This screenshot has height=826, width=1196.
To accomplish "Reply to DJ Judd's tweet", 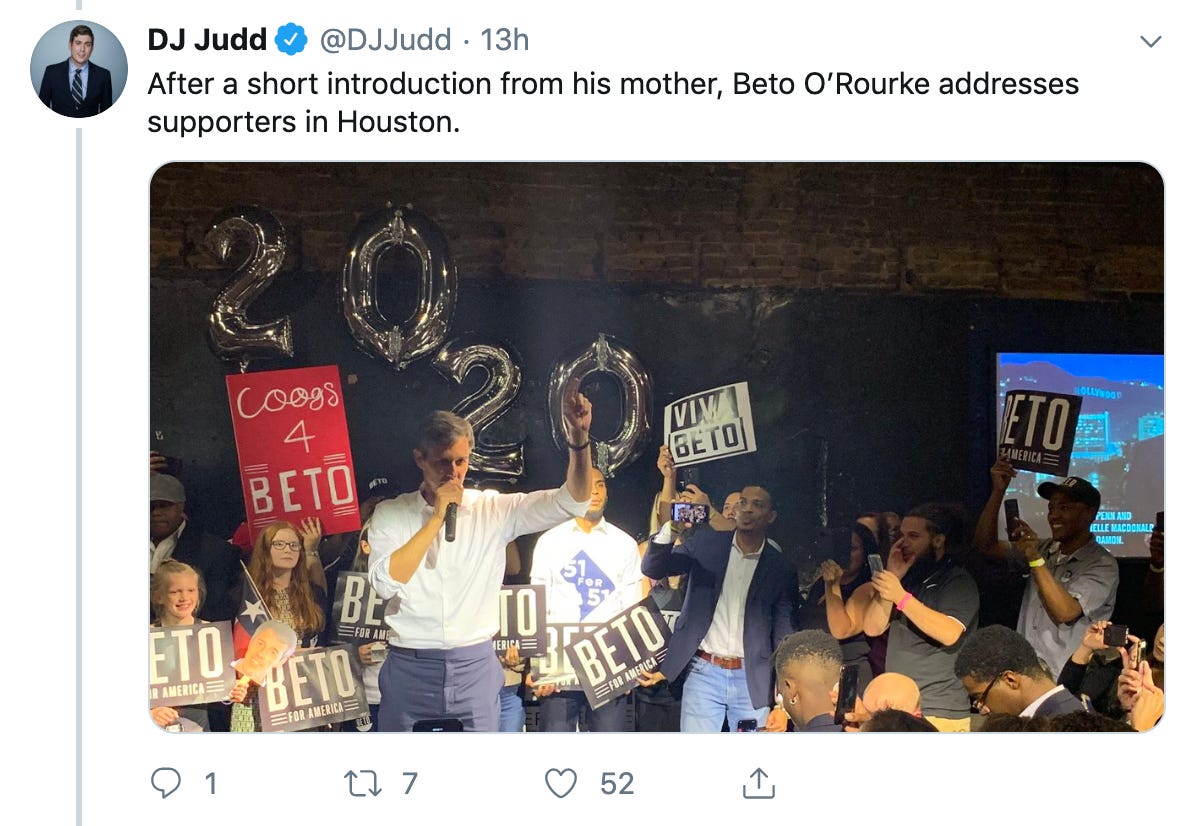I will tap(166, 783).
